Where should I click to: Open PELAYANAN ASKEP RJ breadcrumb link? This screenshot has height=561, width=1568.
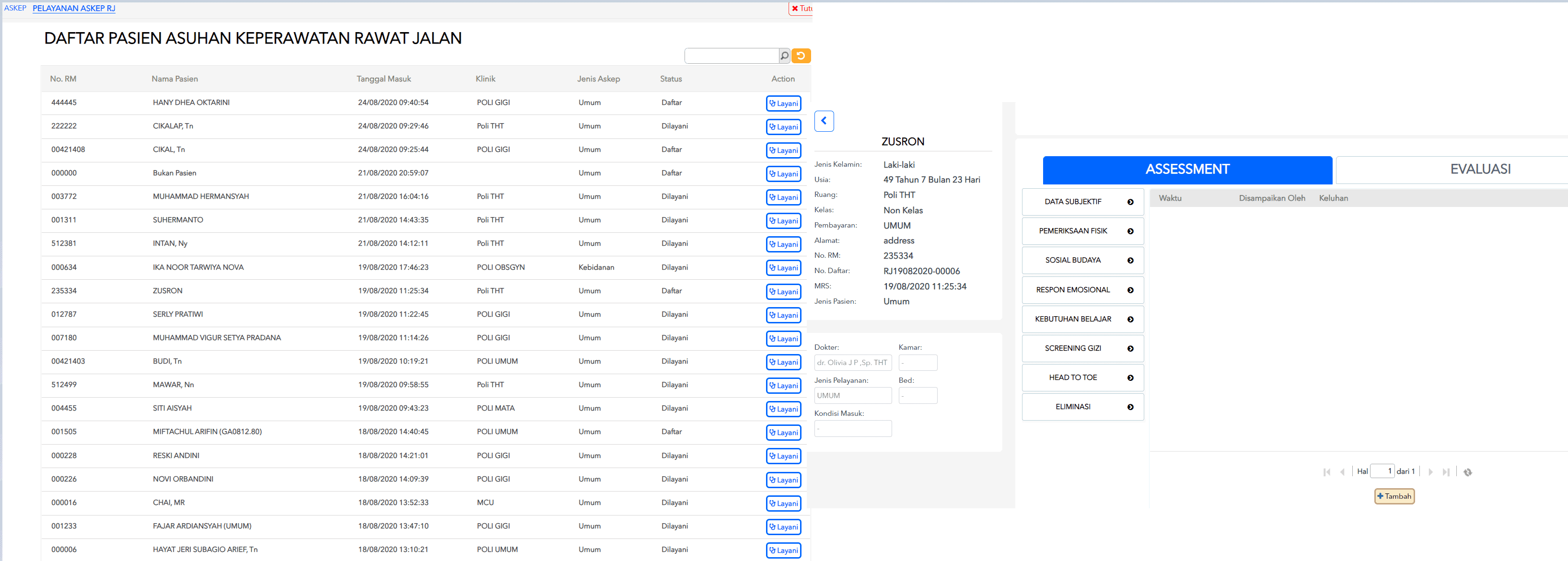(x=74, y=8)
